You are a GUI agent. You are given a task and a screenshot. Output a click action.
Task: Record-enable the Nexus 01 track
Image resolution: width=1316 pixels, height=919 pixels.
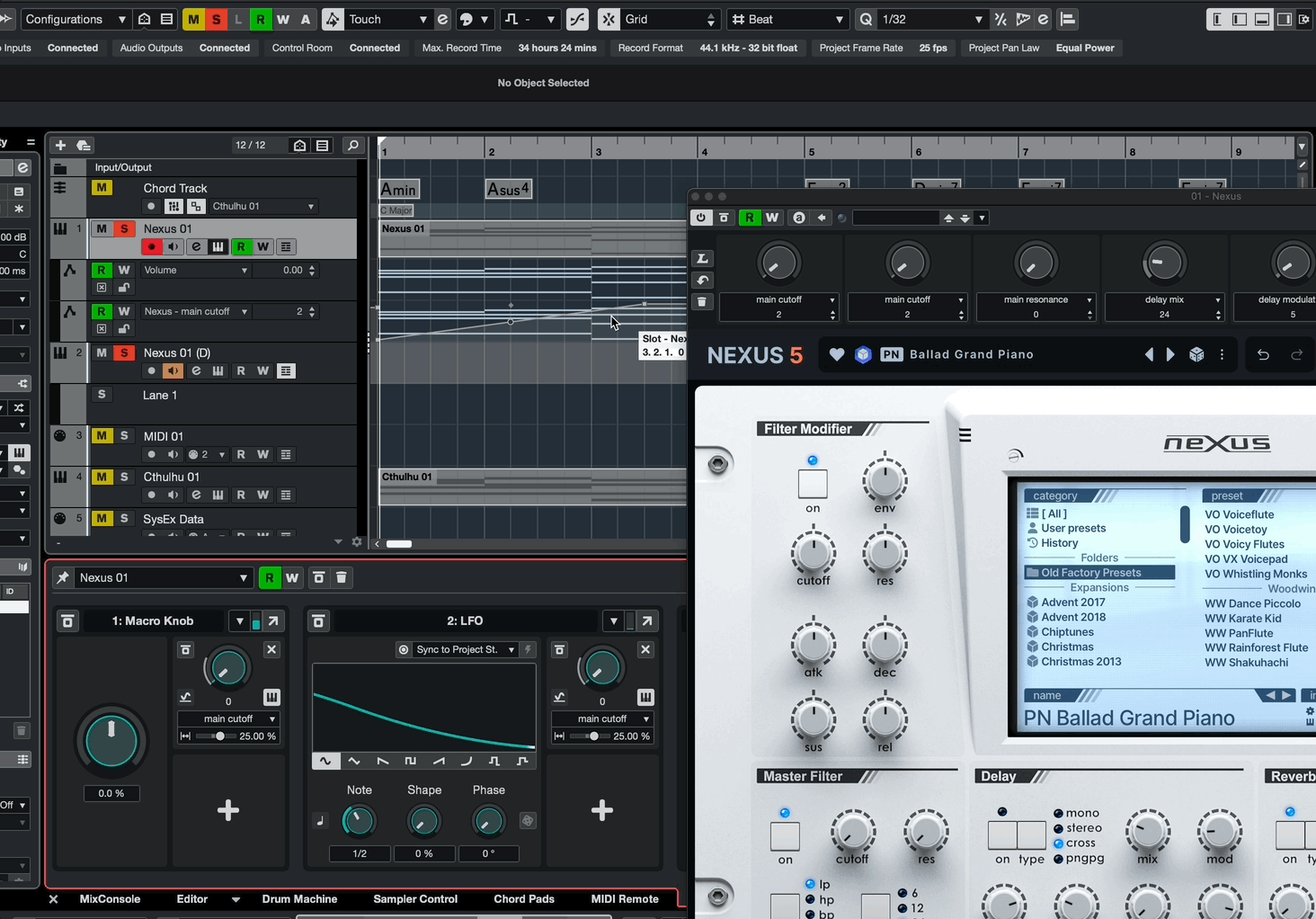(x=151, y=246)
